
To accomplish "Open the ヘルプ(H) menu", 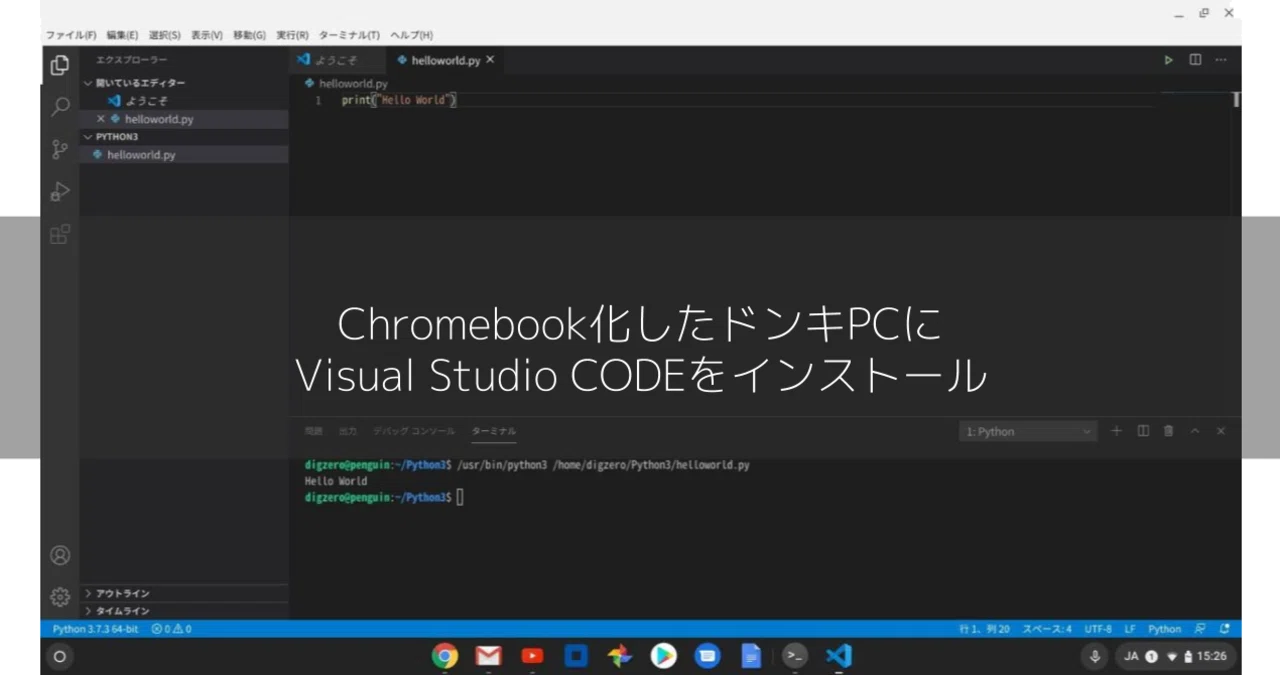I will [x=411, y=35].
